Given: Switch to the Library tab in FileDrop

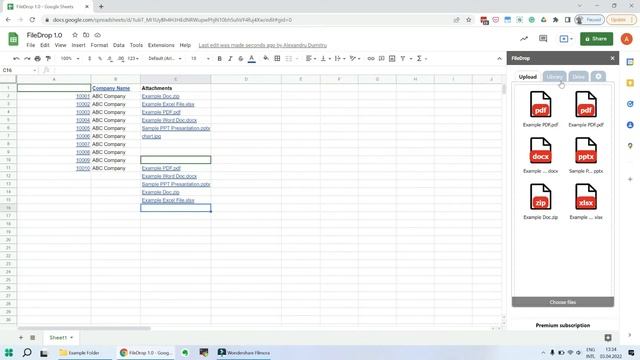Looking at the screenshot, I should pyautogui.click(x=554, y=77).
